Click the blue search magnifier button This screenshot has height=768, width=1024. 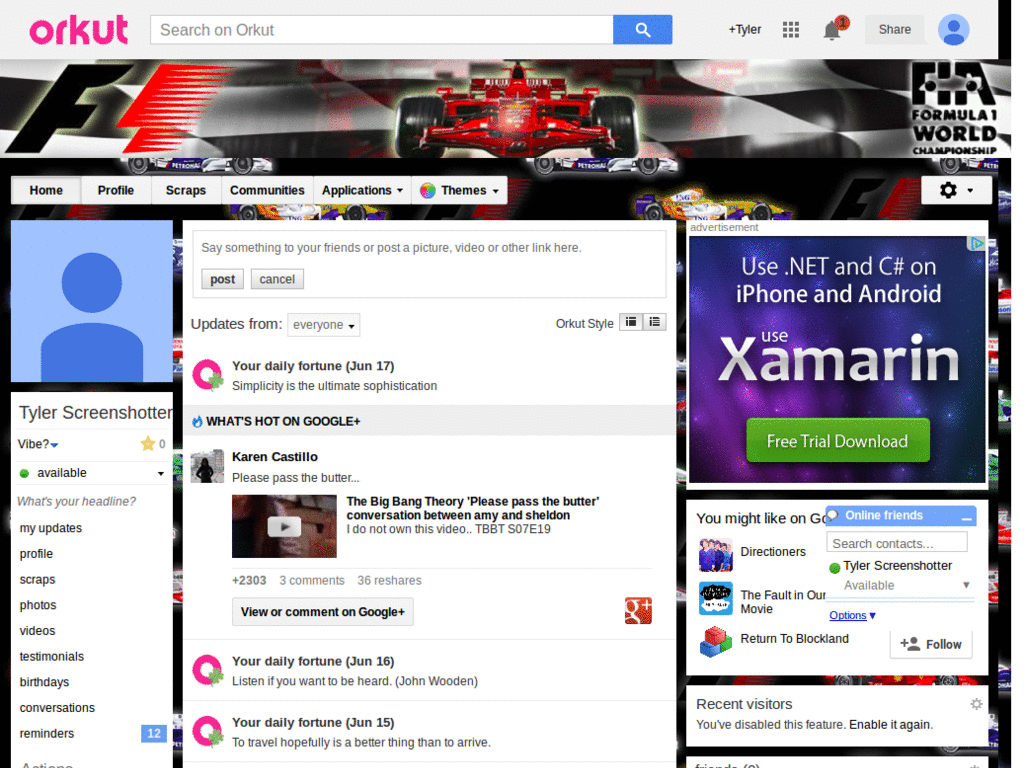643,30
